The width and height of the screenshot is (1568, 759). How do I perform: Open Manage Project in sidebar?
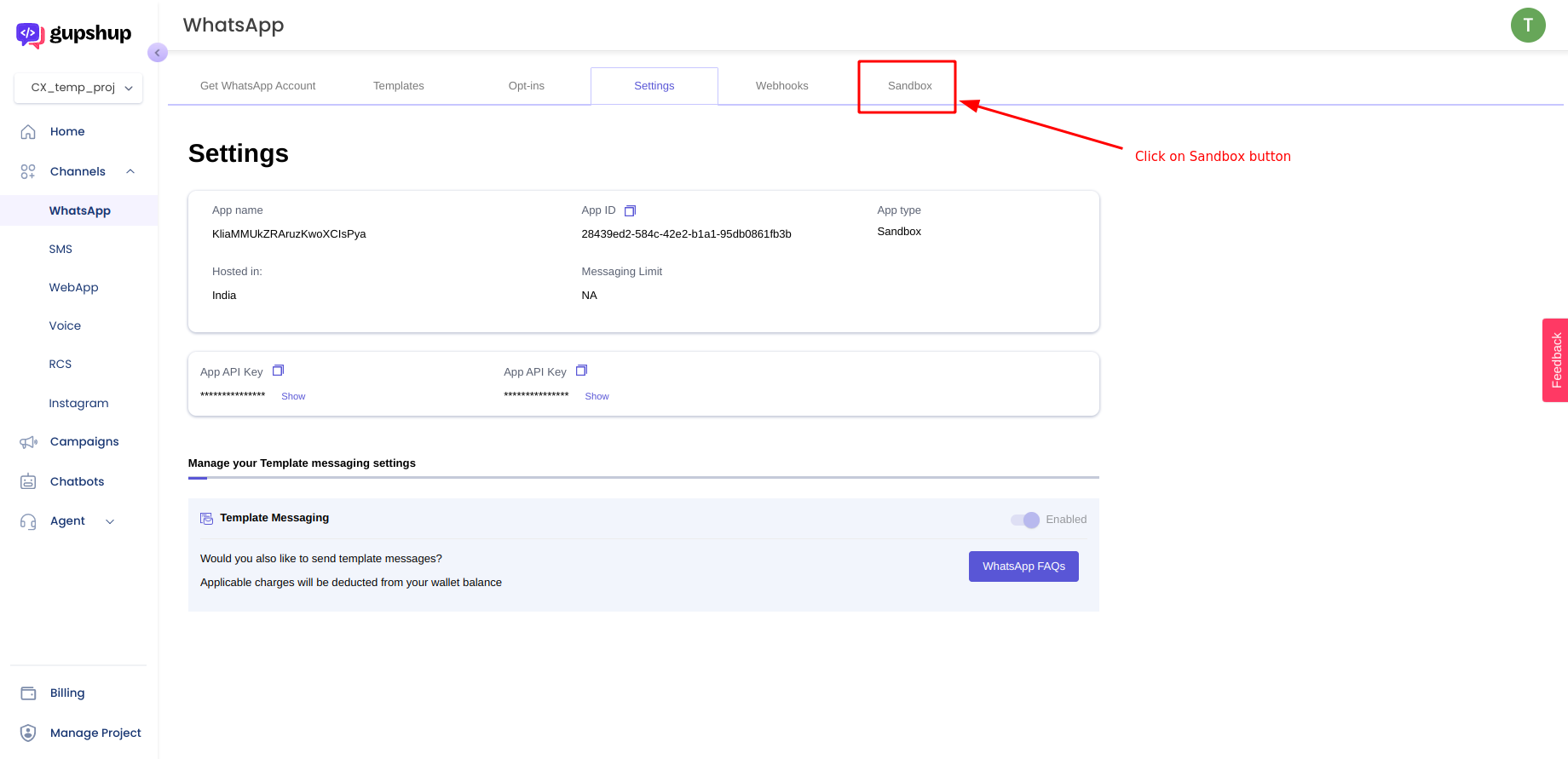point(95,733)
